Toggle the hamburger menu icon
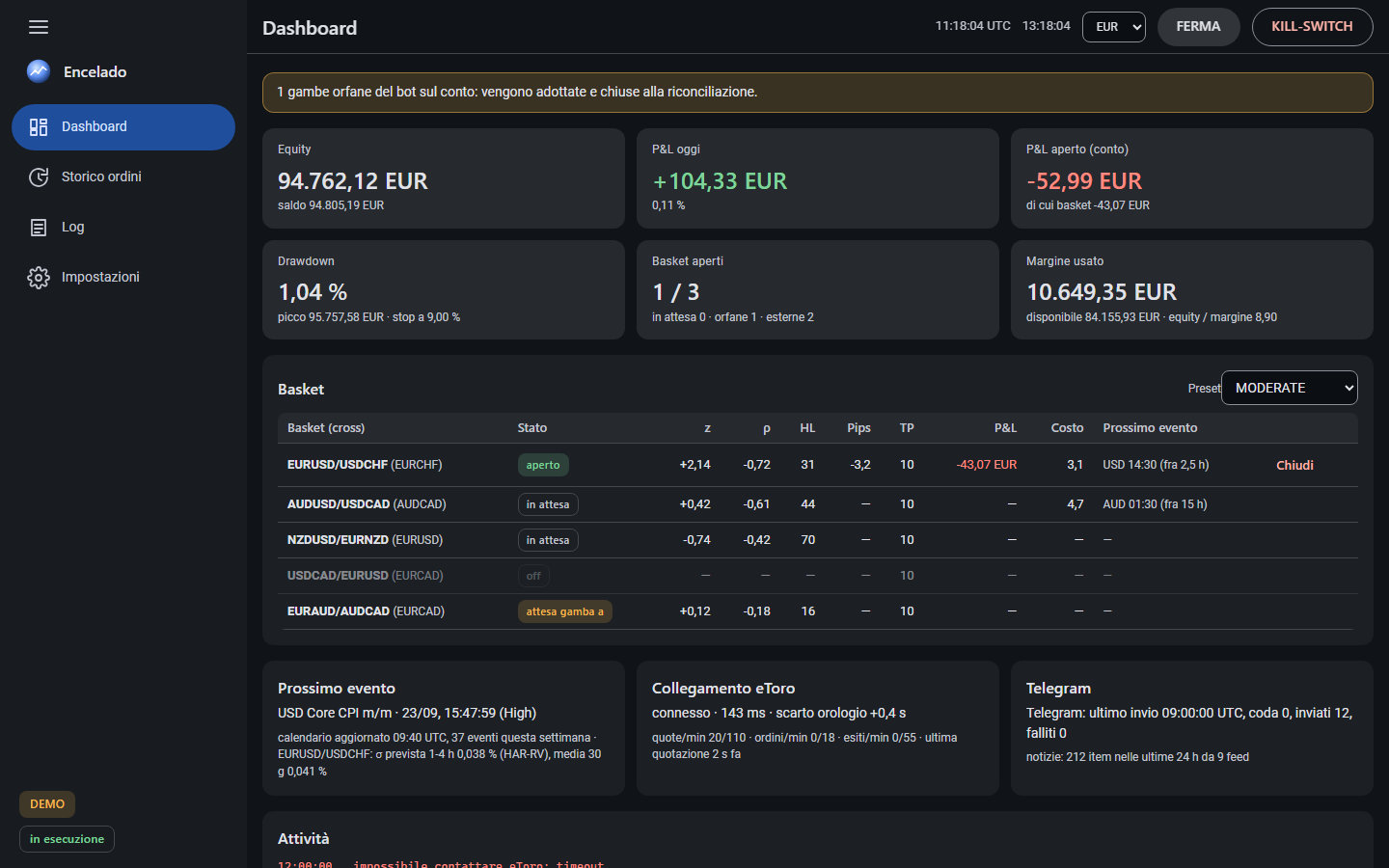The width and height of the screenshot is (1389, 868). pyautogui.click(x=39, y=27)
